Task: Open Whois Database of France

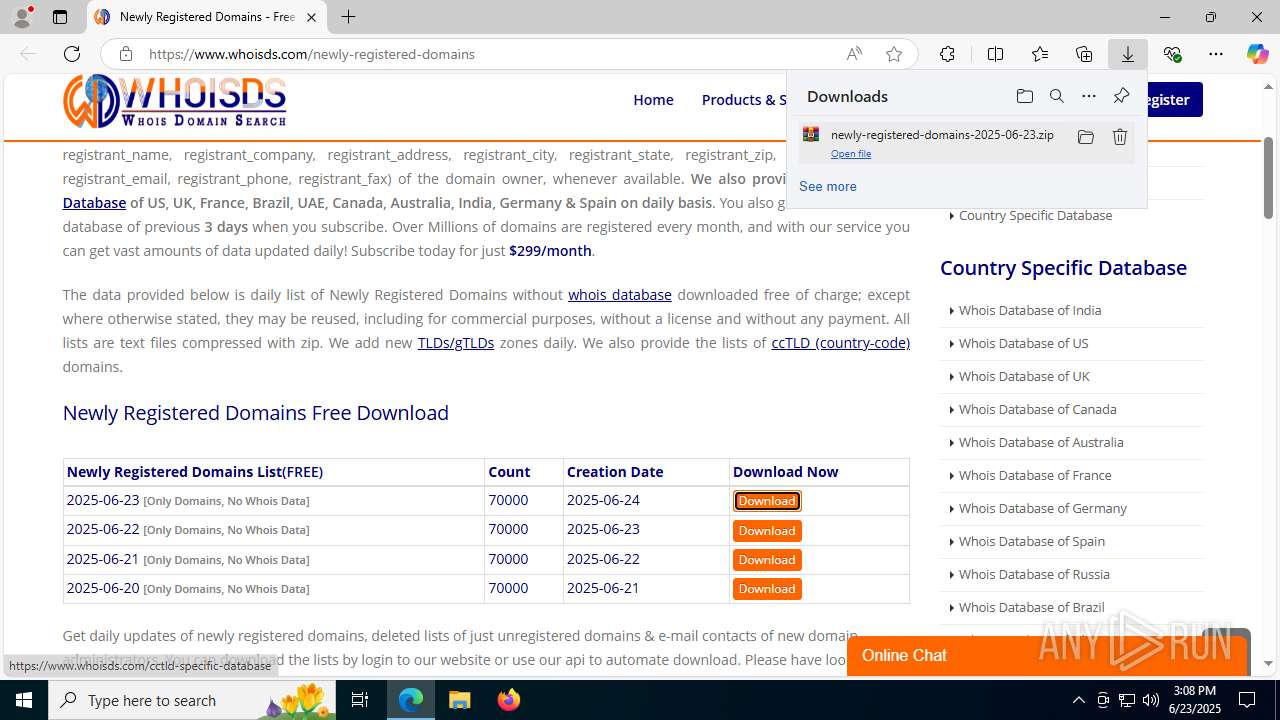Action: pos(1035,475)
